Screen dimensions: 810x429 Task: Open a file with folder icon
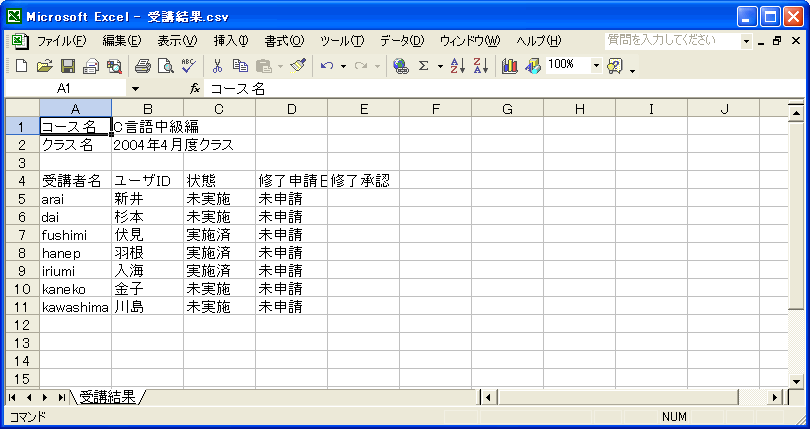click(x=45, y=66)
